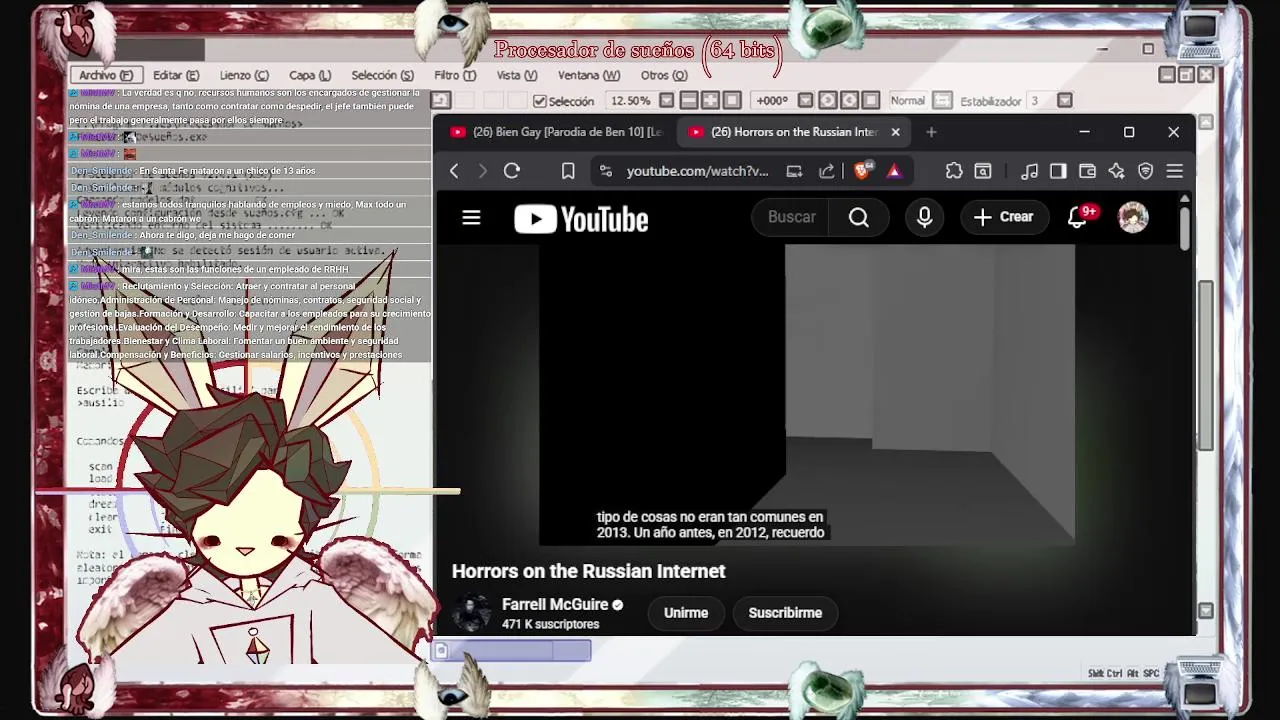Viewport: 1280px width, 720px height.
Task: Open YouTube notifications bell
Action: click(x=1077, y=217)
